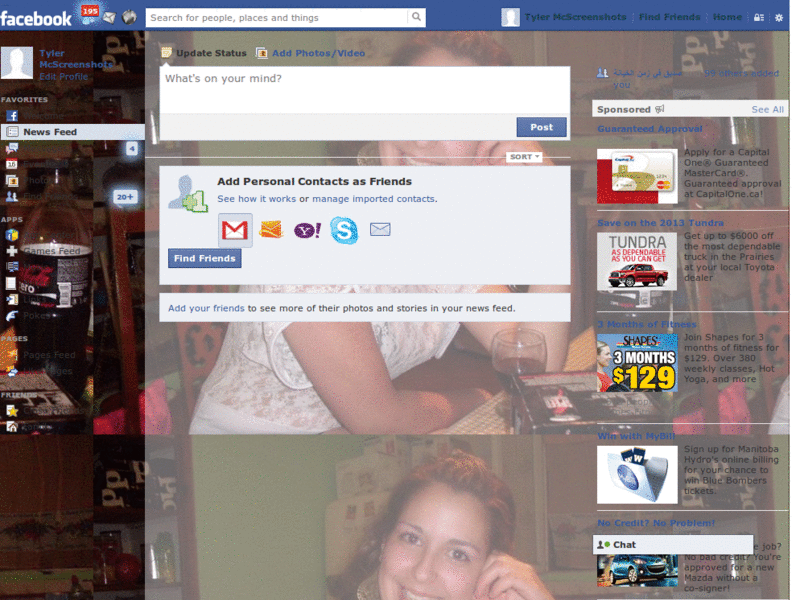Open Find Friends icon in sidebar favorites
Viewport: 800px width, 600px height.
click(12, 196)
